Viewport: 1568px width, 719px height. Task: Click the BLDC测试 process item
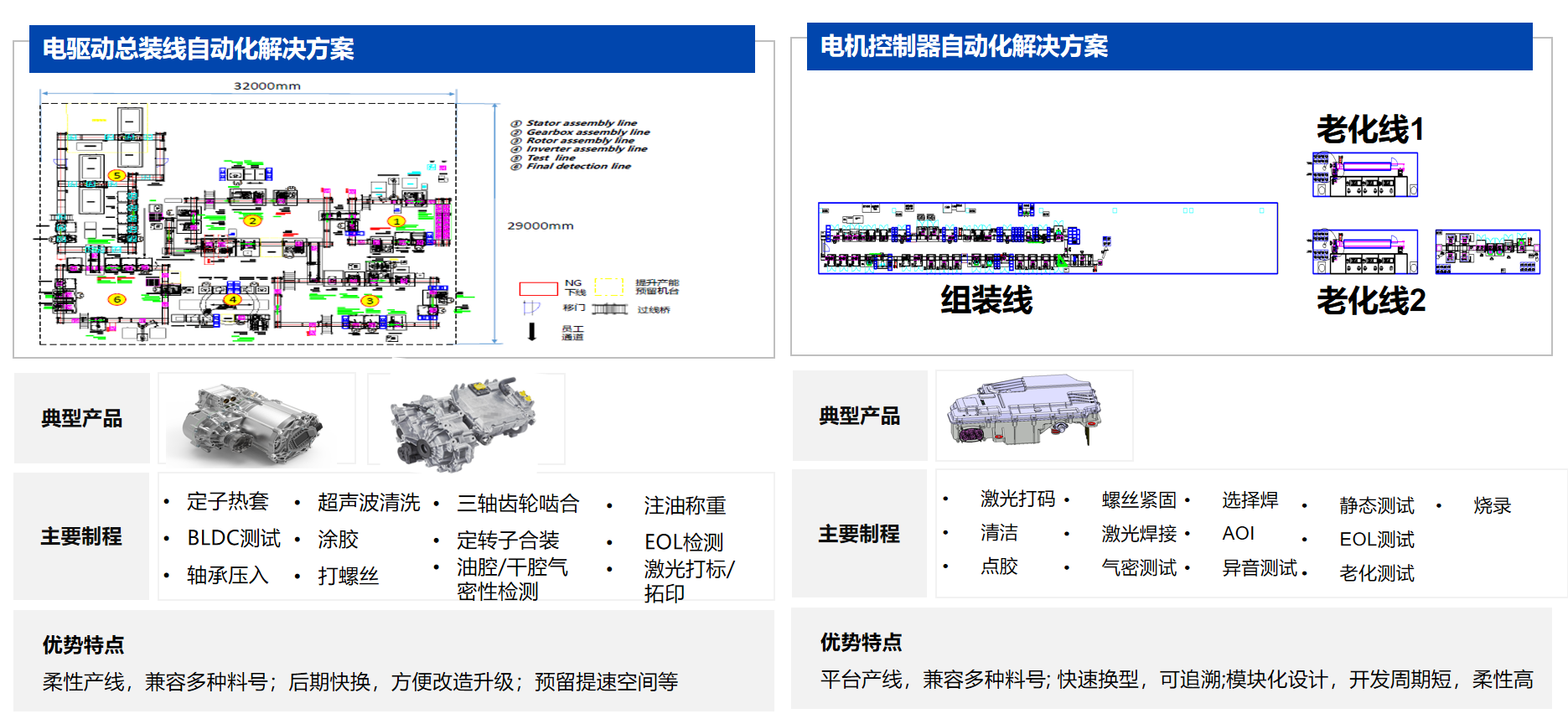[x=234, y=538]
